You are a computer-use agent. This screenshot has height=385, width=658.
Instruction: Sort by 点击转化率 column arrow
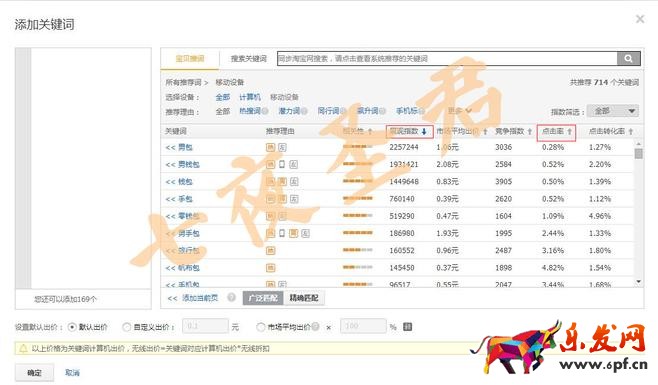click(631, 131)
